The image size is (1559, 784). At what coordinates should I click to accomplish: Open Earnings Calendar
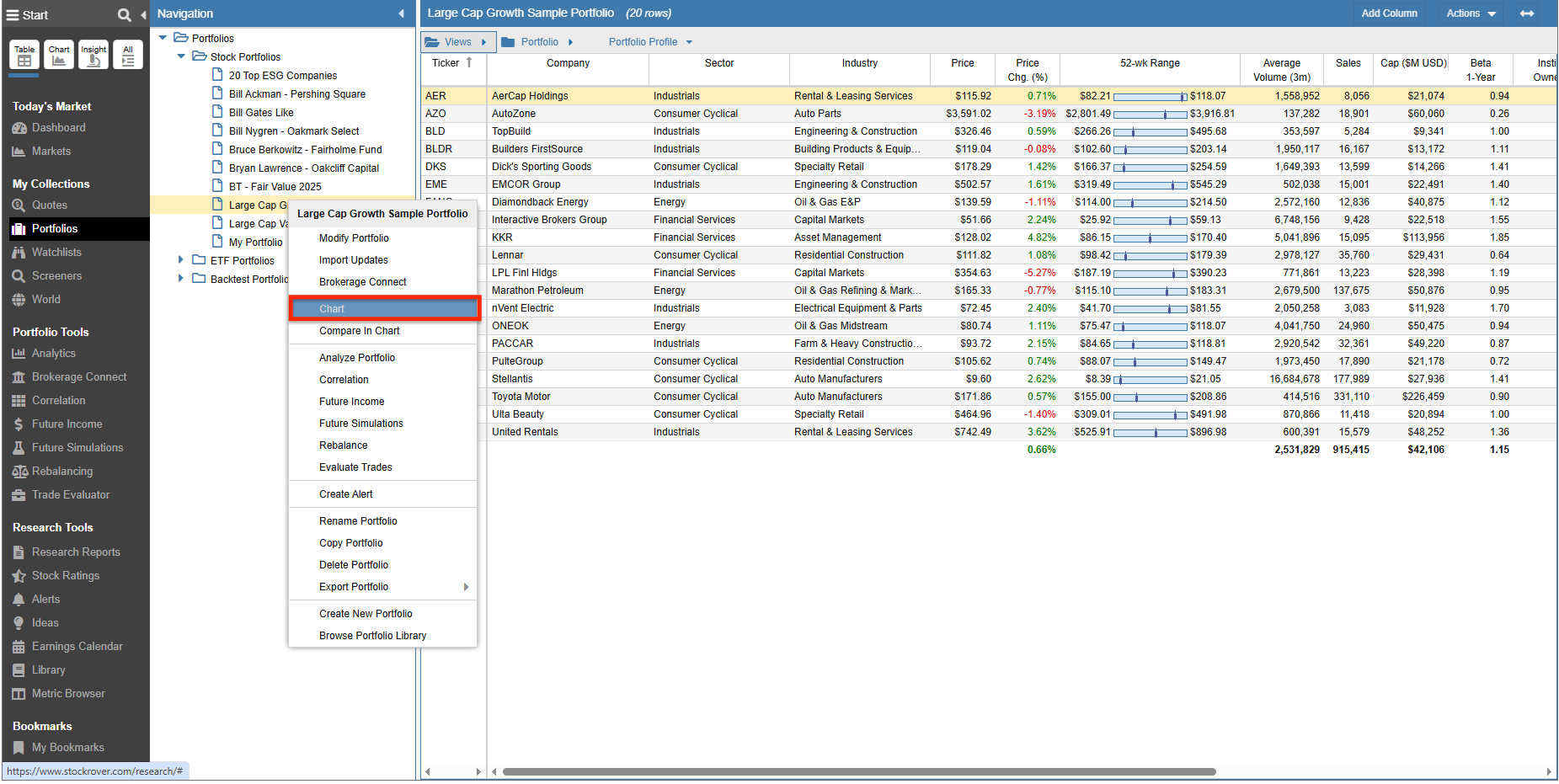[x=77, y=647]
